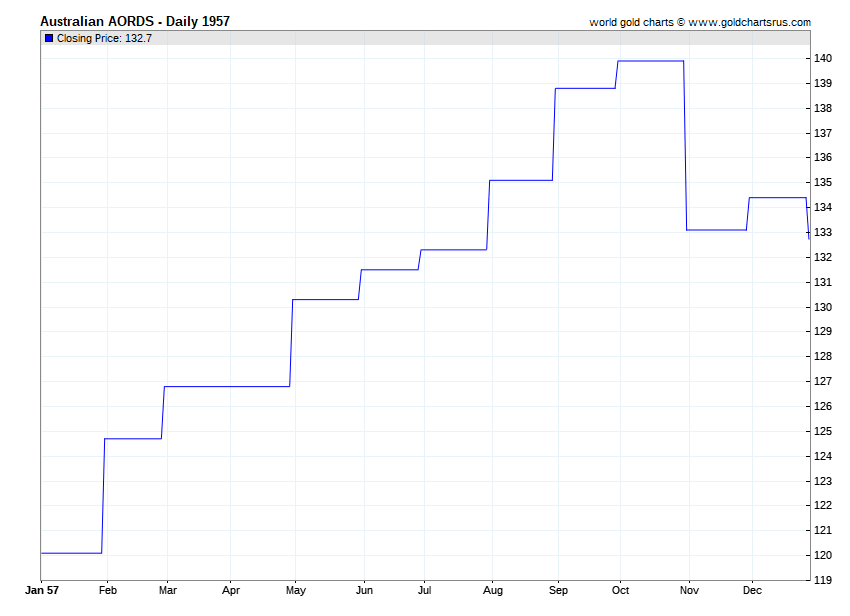850x616 pixels.
Task: Click the 131 y-axis value
Action: point(823,282)
